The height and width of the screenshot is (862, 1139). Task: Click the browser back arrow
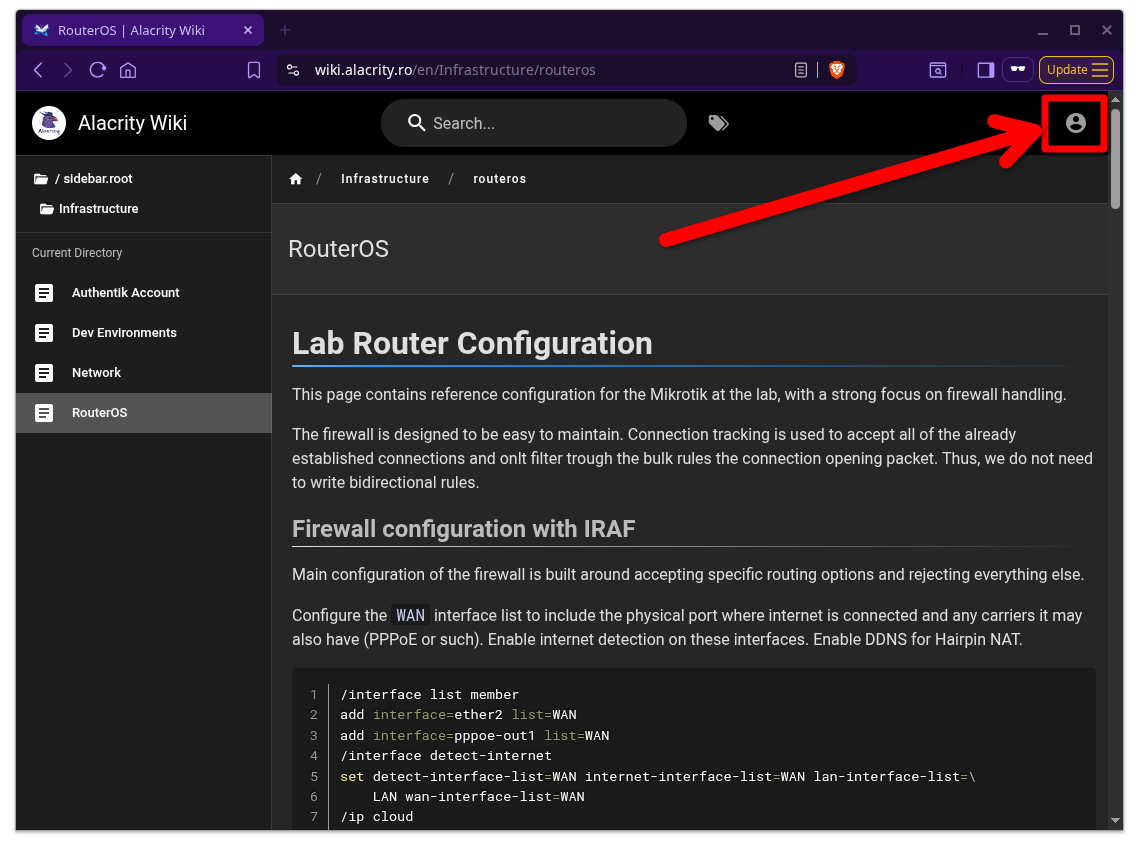38,70
